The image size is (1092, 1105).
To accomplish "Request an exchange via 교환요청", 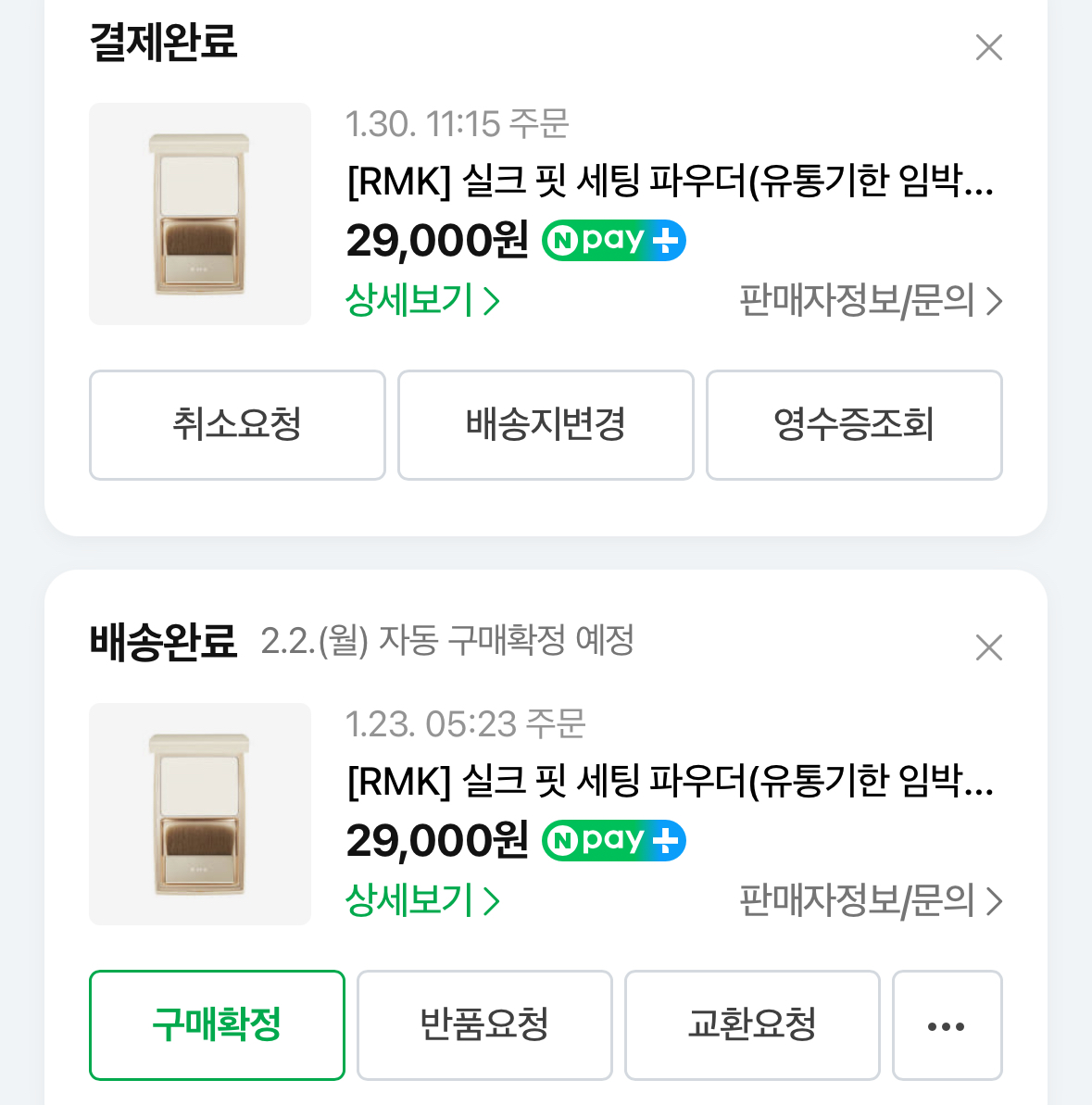I will (752, 1024).
